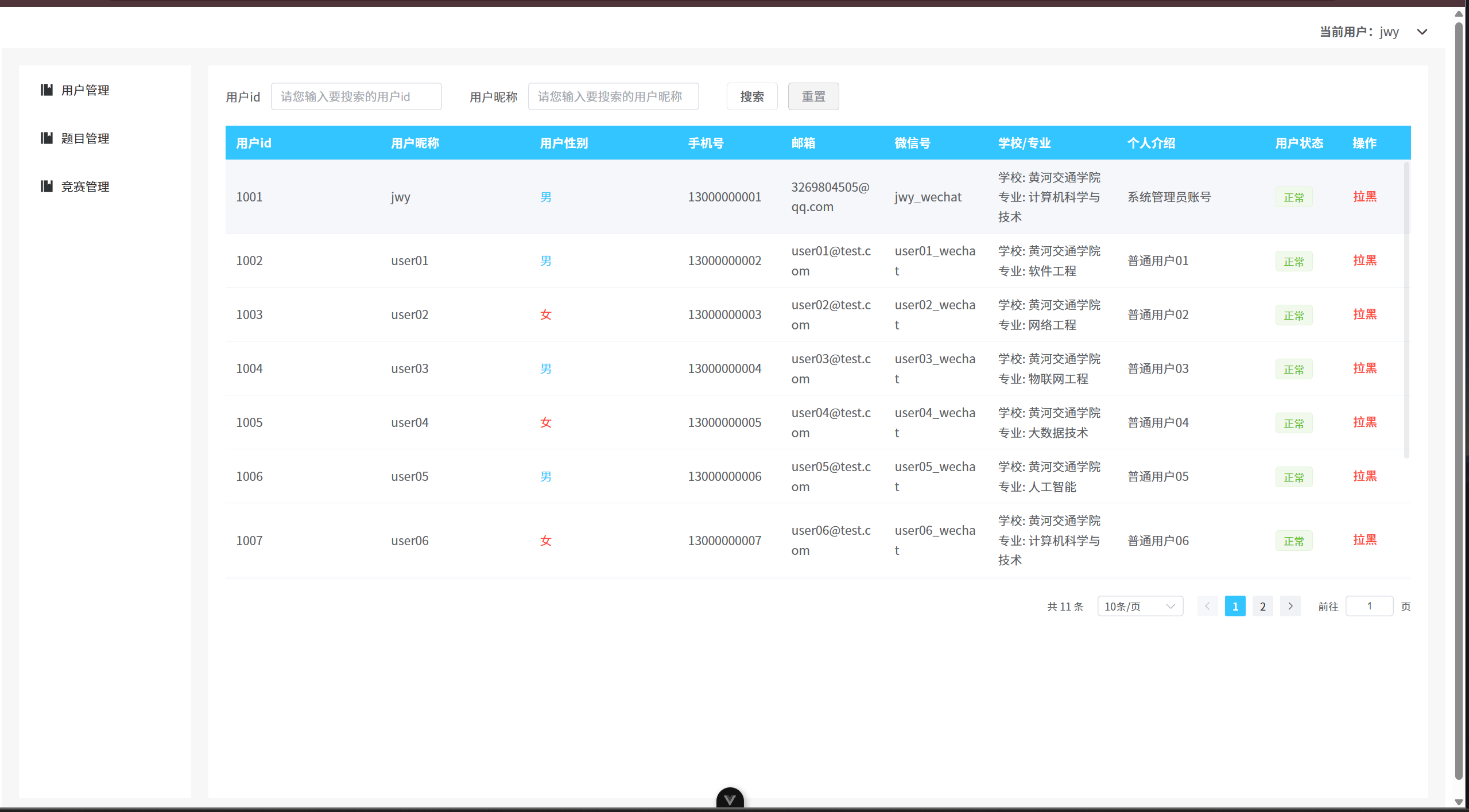Click the browser vertical scrollbar
This screenshot has height=812, width=1469.
click(1458, 402)
